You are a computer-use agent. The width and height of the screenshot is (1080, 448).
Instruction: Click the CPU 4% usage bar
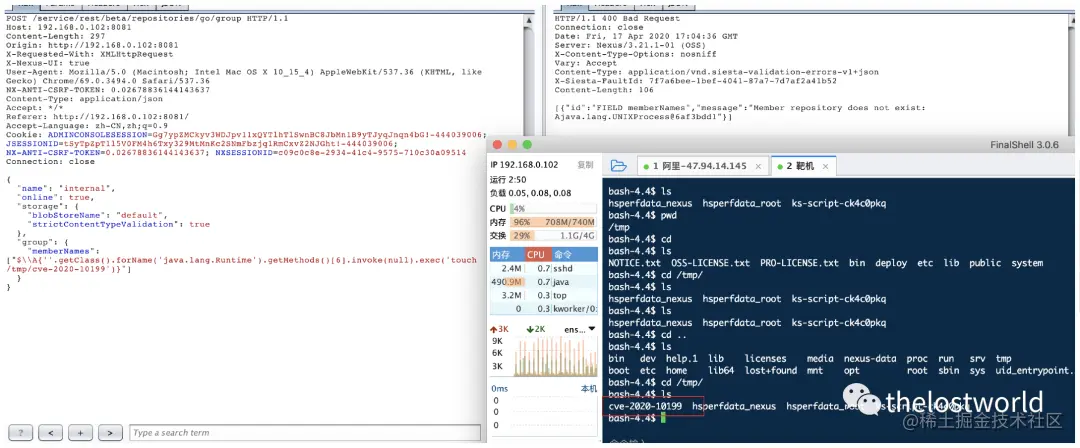point(553,208)
